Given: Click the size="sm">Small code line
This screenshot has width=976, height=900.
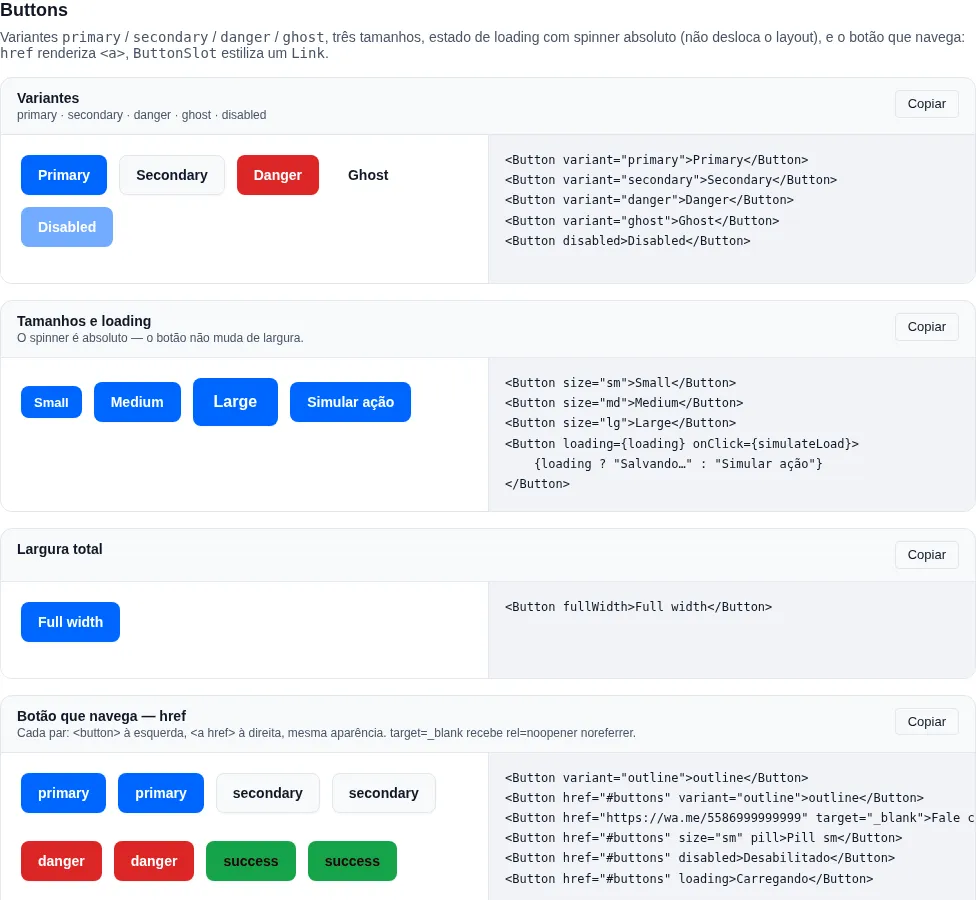Looking at the screenshot, I should pos(620,383).
